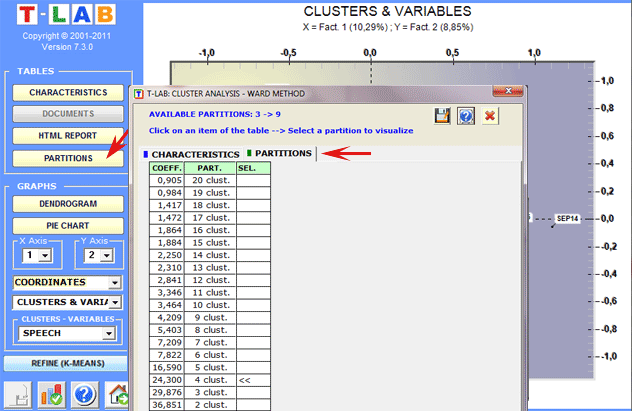
Task: Click the home icon in sidebar
Action: pyautogui.click(x=117, y=394)
